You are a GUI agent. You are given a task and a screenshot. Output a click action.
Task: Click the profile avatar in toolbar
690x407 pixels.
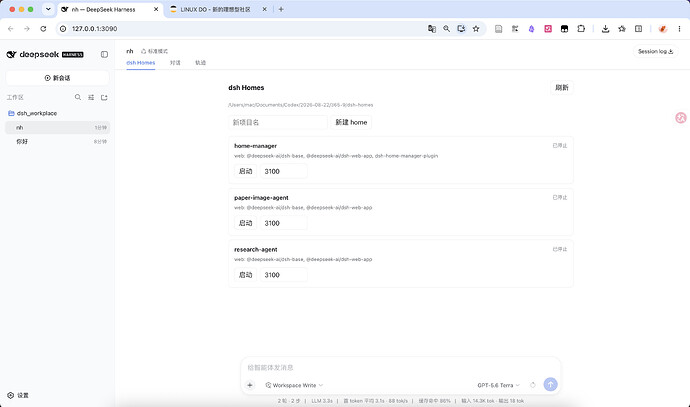663,29
